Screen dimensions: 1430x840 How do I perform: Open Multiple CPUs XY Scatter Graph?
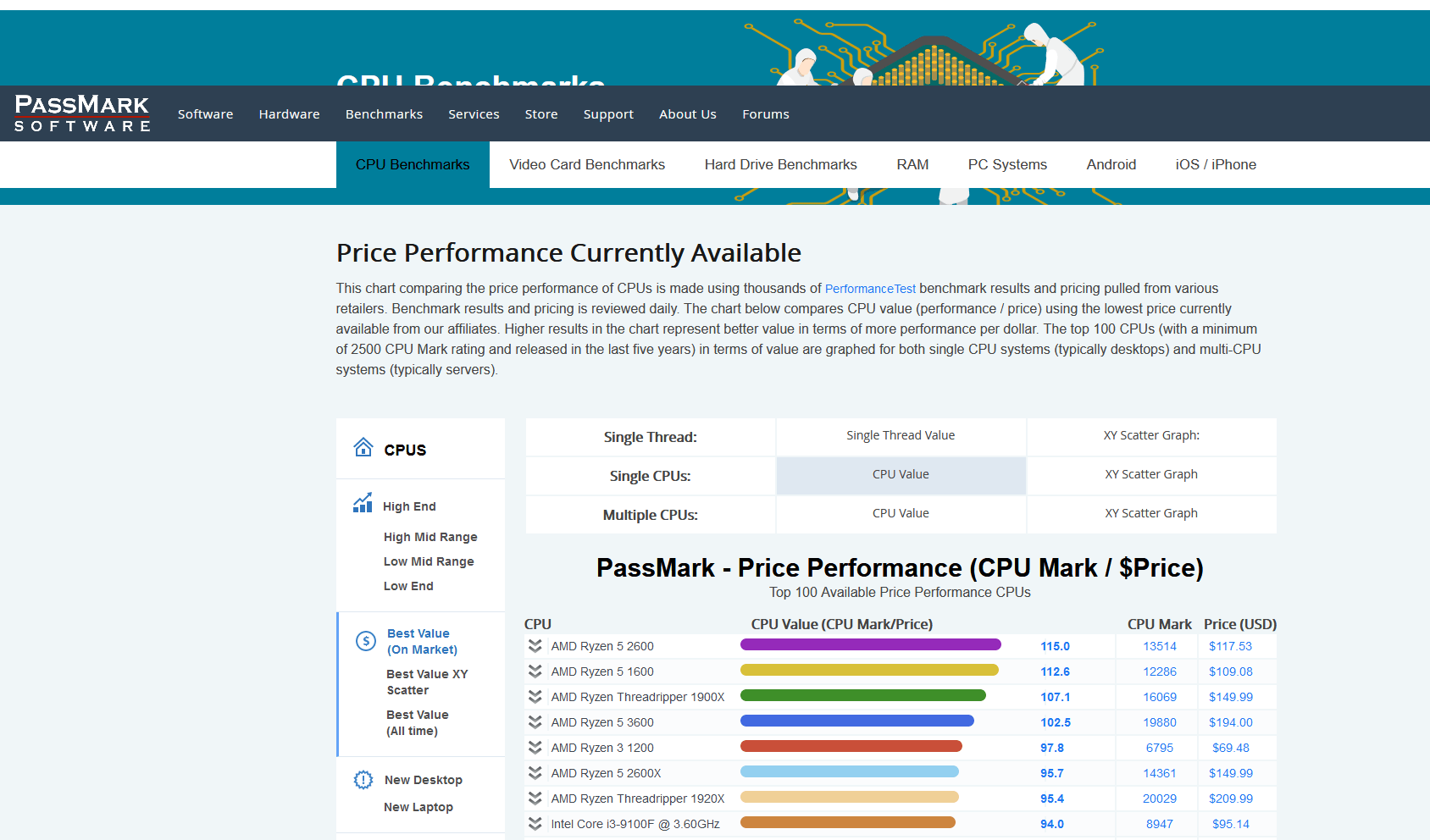click(1151, 513)
